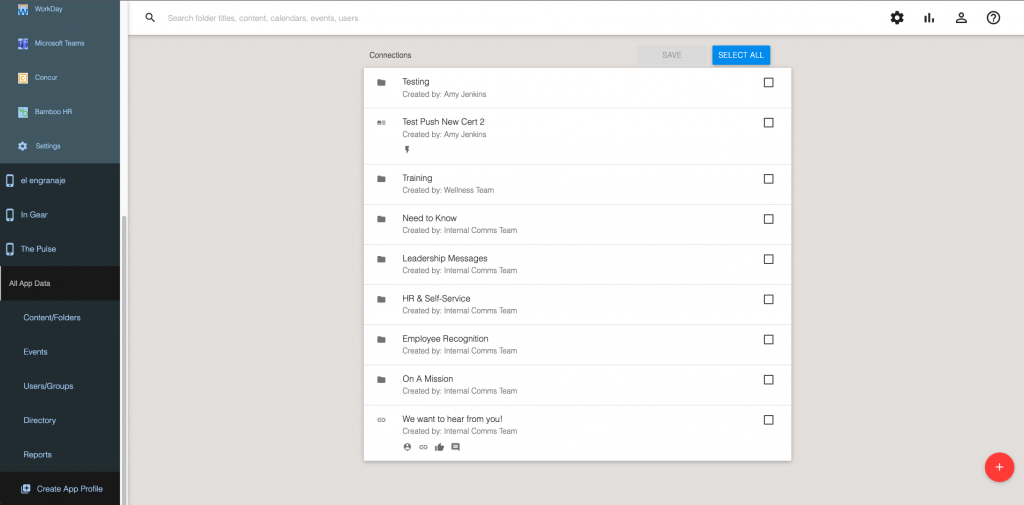Click the search magnifier icon

coord(150,18)
